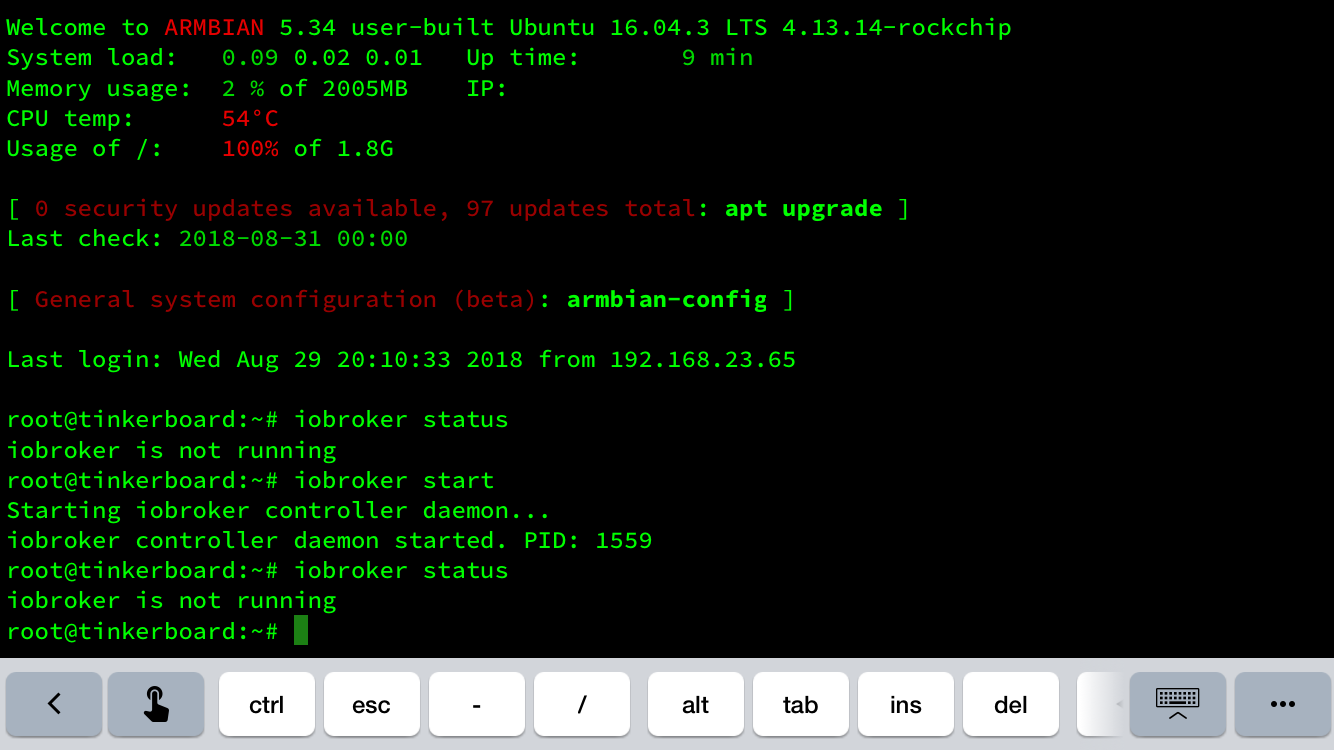Hide the on-screen keyboard icon

(1178, 704)
